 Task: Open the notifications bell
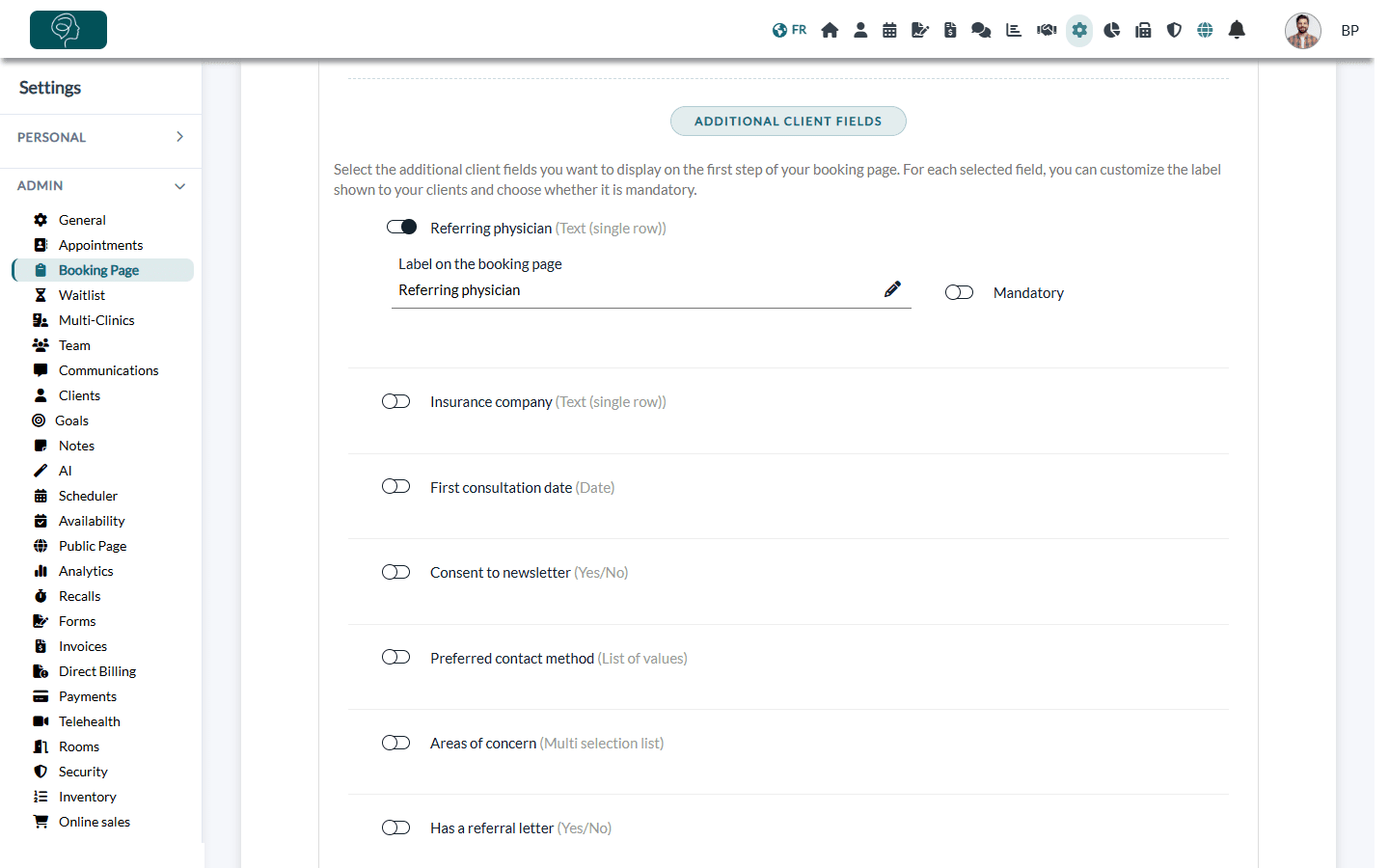click(x=1237, y=30)
